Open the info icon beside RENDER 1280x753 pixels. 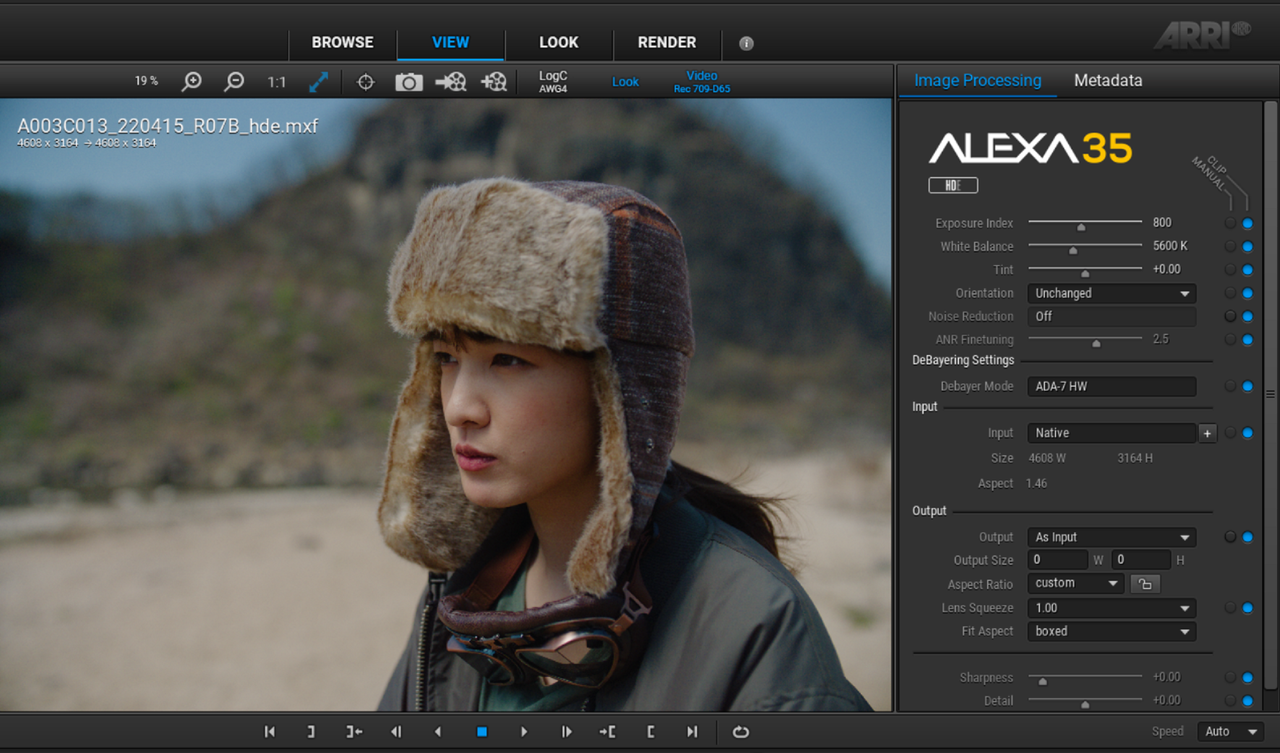click(x=746, y=43)
